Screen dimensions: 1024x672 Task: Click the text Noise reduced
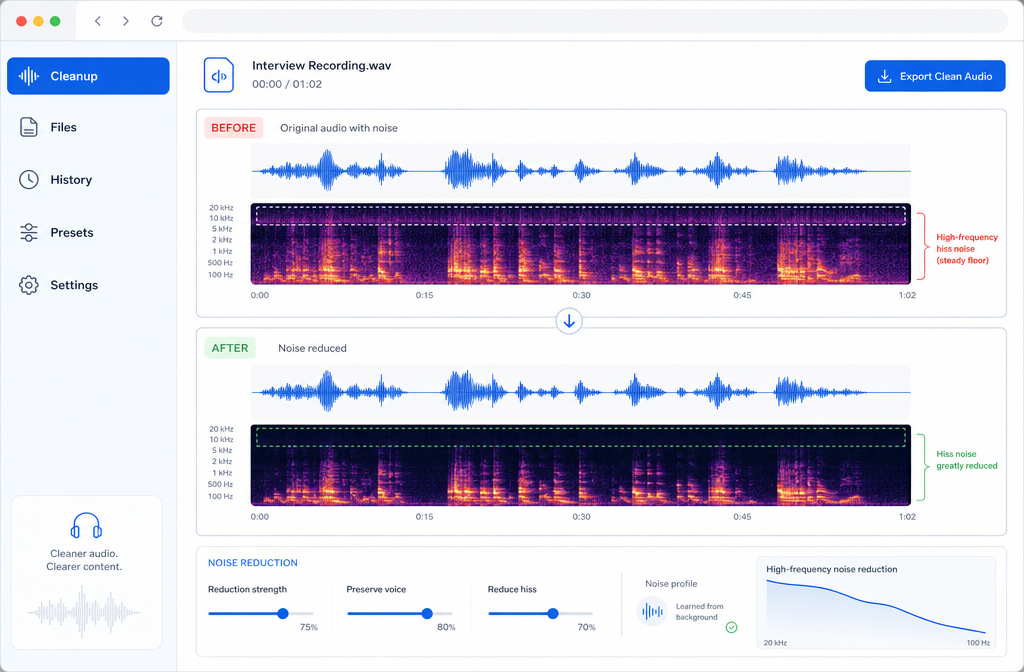click(312, 348)
